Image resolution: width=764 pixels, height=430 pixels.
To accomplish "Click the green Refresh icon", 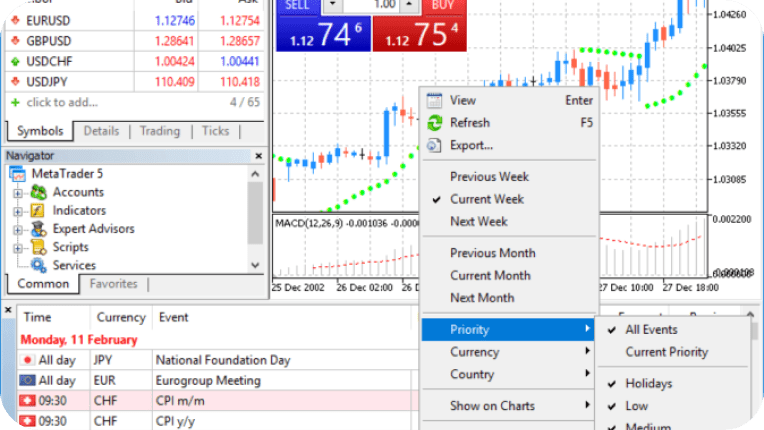I will [x=434, y=123].
